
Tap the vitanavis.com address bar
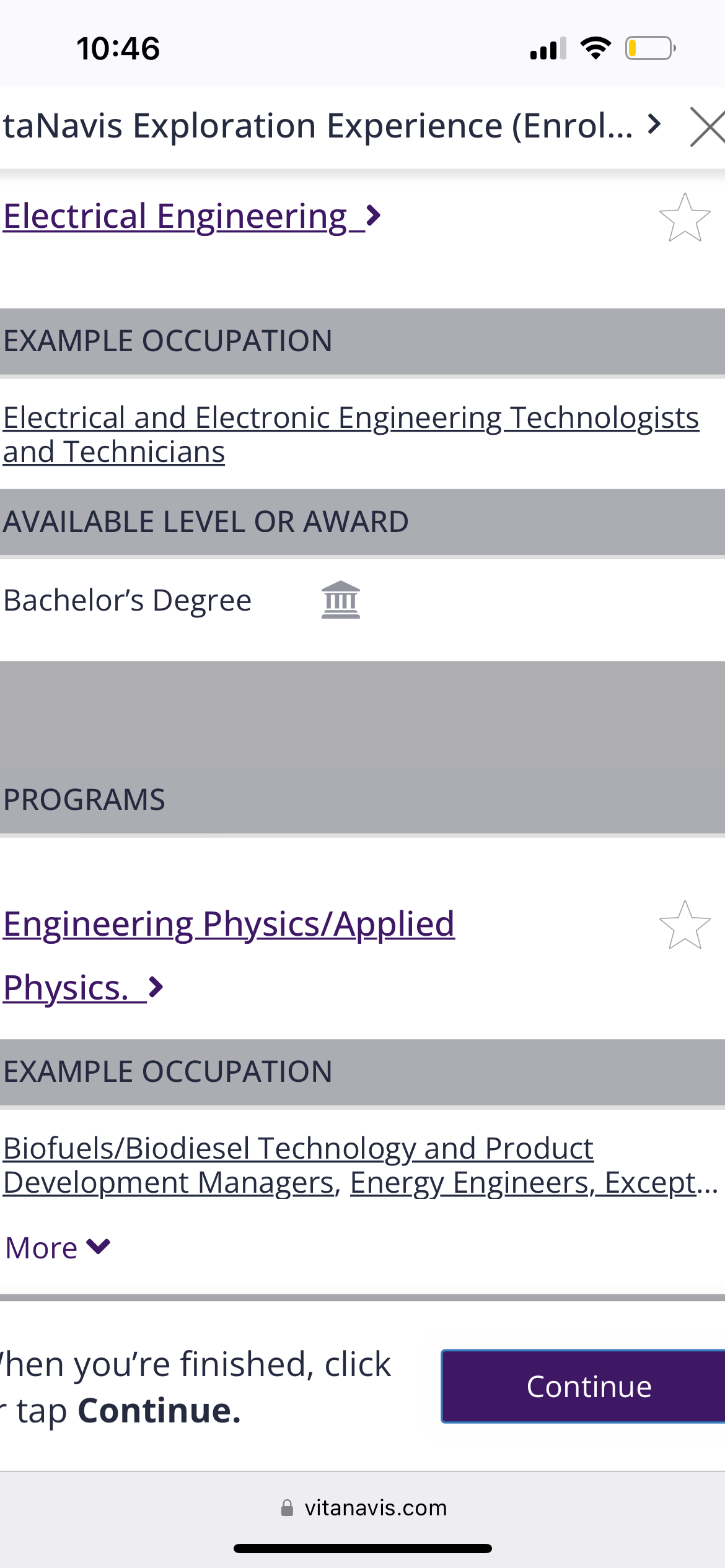[362, 1507]
